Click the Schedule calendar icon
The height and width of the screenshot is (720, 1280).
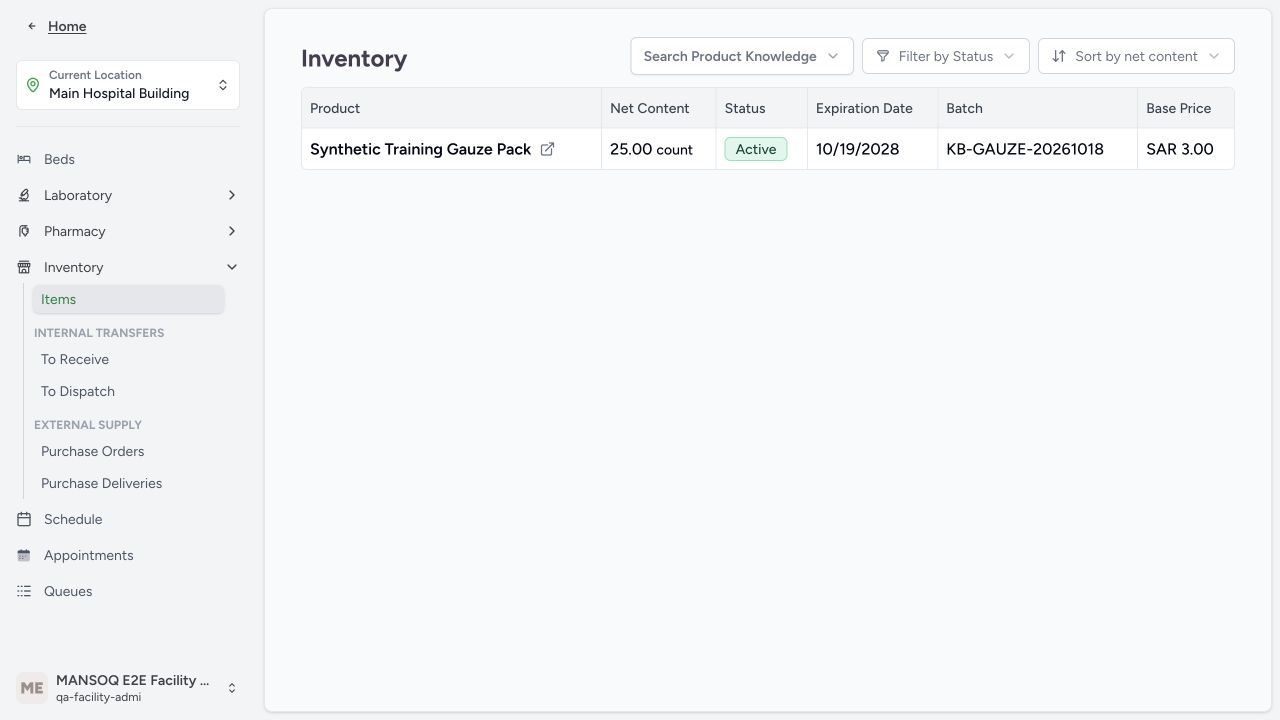24,519
